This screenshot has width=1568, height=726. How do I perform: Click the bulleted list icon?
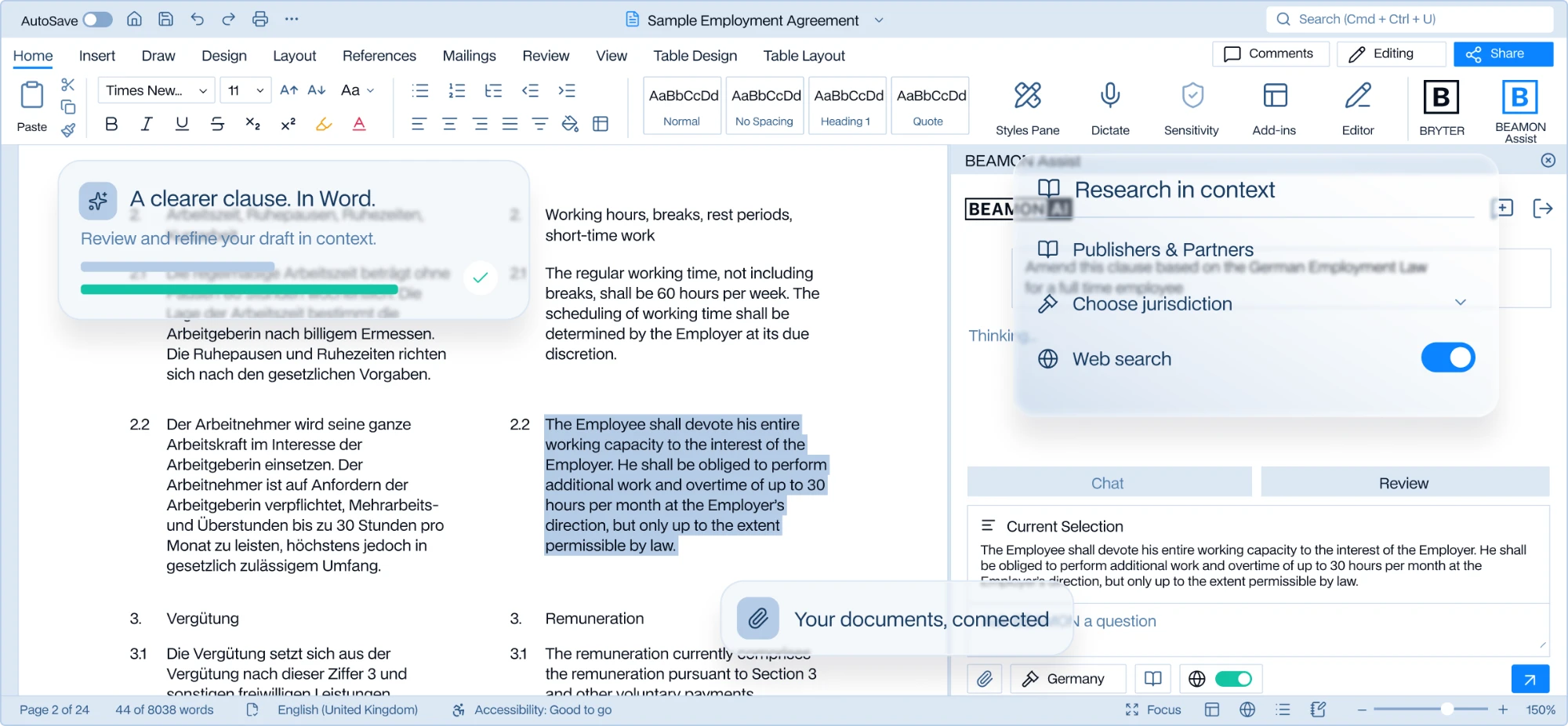(x=420, y=91)
